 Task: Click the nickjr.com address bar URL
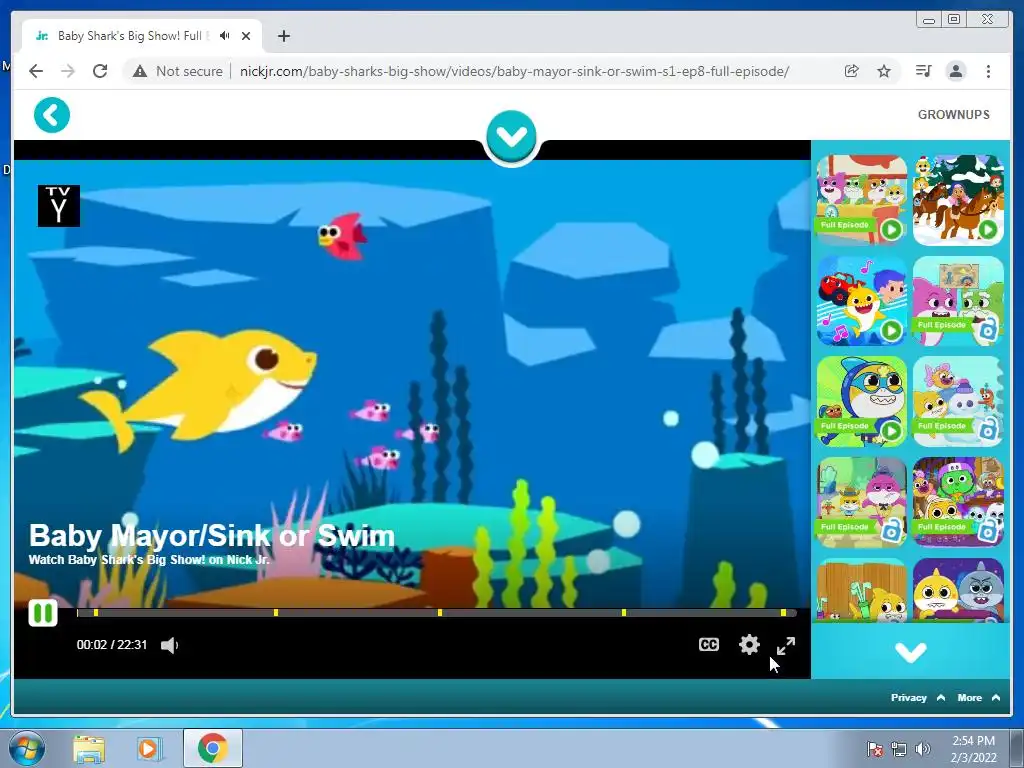coord(515,71)
